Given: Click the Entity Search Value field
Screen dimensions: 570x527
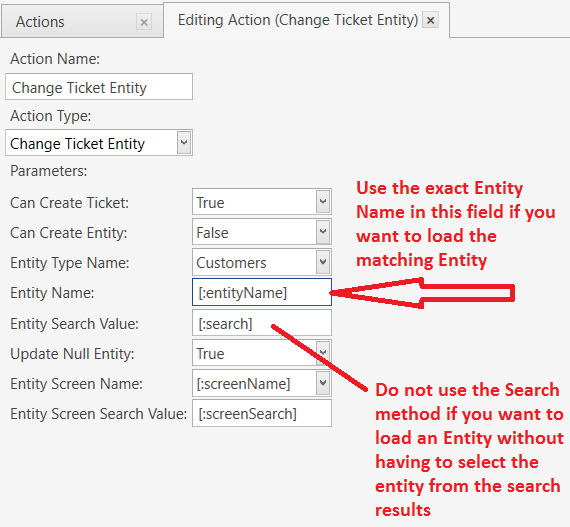Looking at the screenshot, I should [262, 323].
